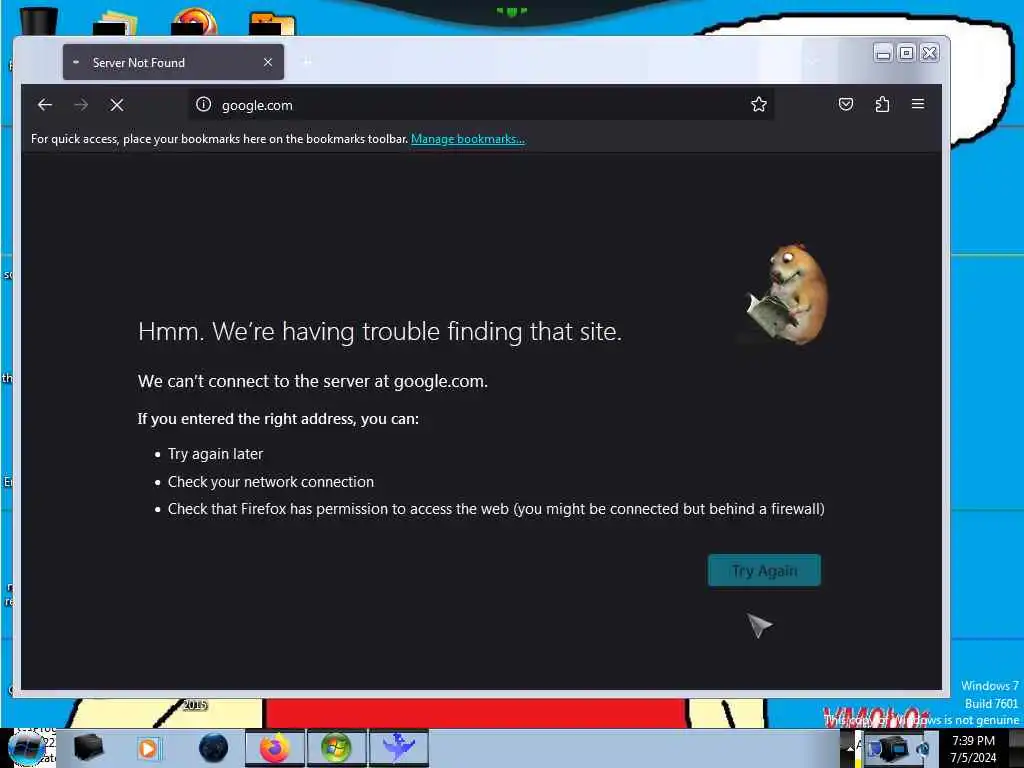Image resolution: width=1024 pixels, height=768 pixels.
Task: Click the Try Again button
Action: pos(764,570)
